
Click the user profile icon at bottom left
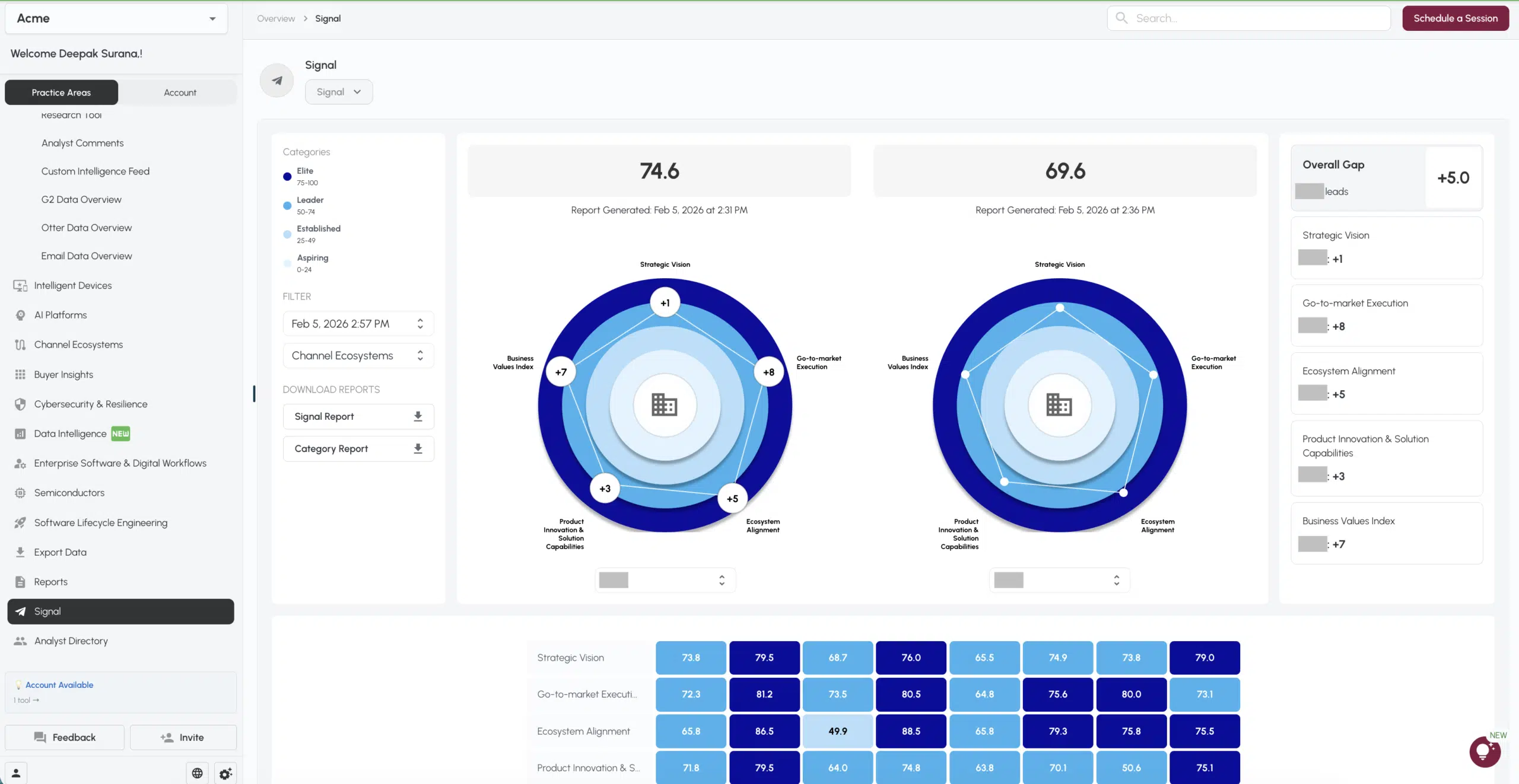tap(16, 773)
